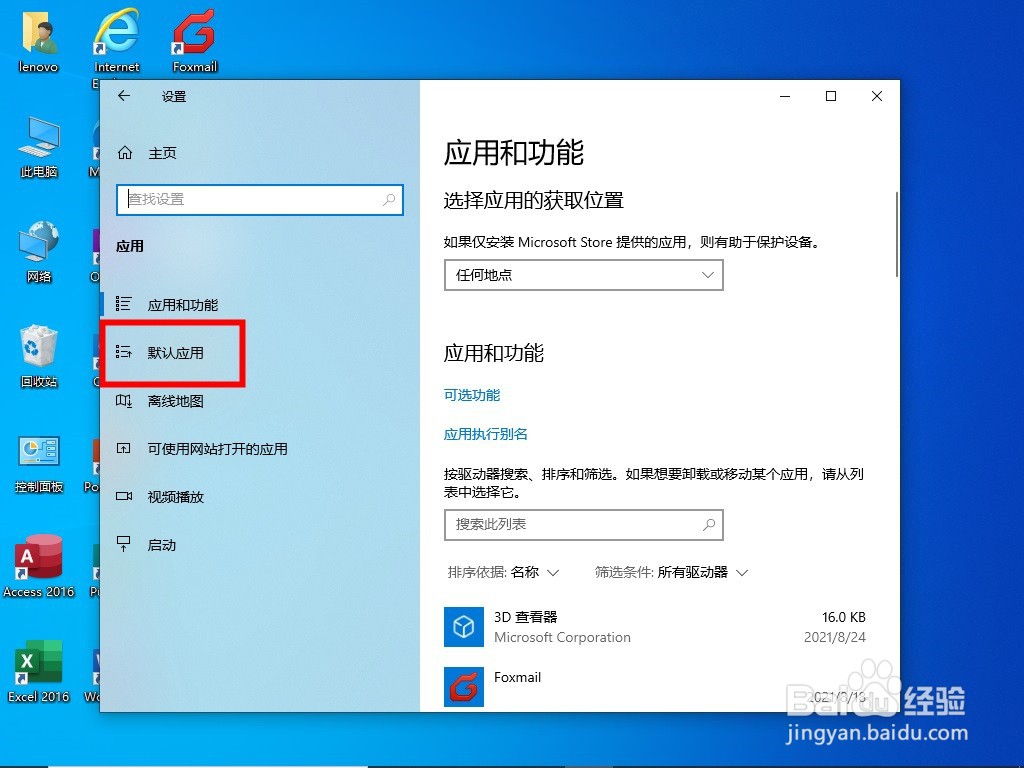Click the 此电脑 desktop icon
Viewport: 1024px width, 768px height.
point(39,147)
